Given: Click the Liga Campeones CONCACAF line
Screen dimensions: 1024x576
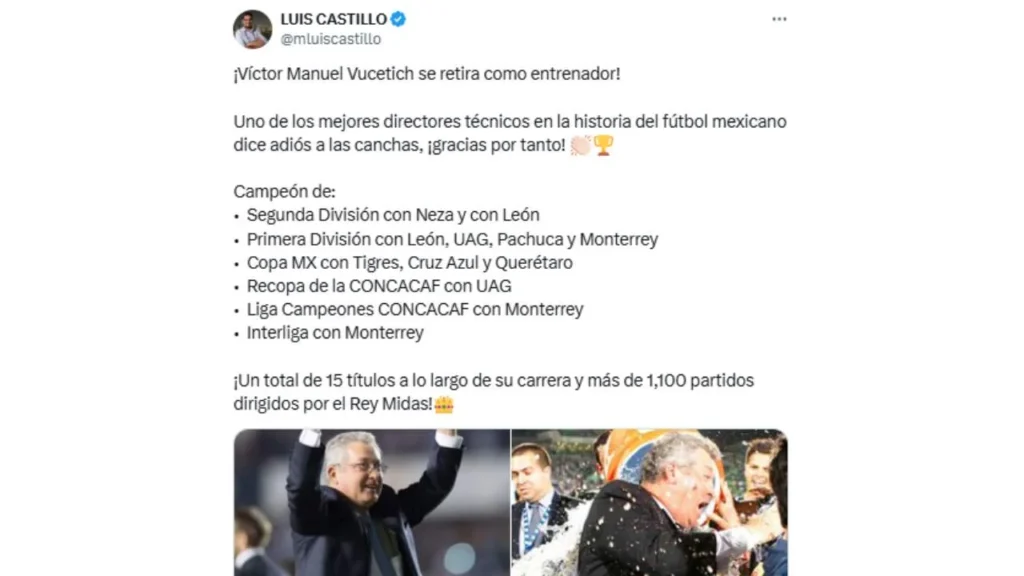Looking at the screenshot, I should [415, 310].
